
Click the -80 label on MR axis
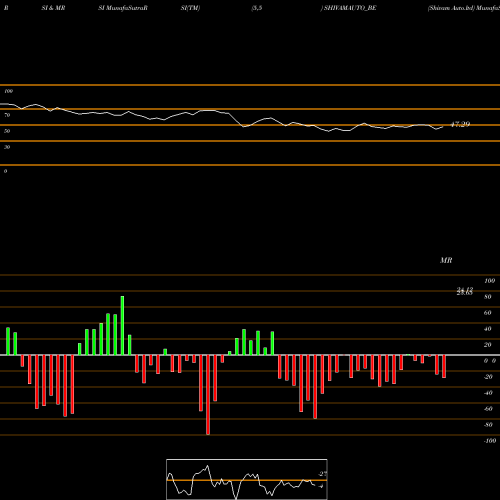click(x=488, y=425)
